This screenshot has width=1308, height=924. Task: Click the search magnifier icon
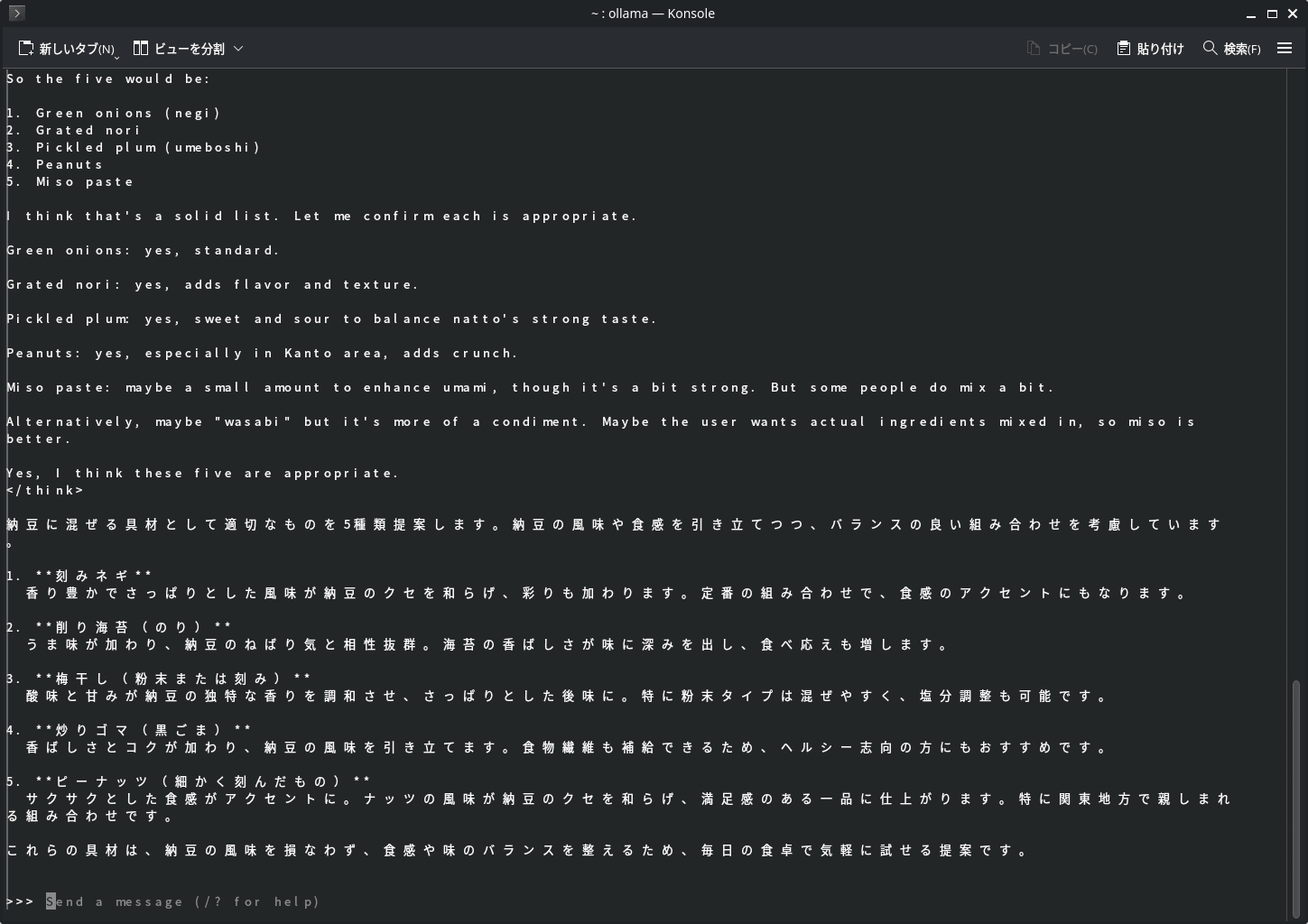(x=1210, y=48)
